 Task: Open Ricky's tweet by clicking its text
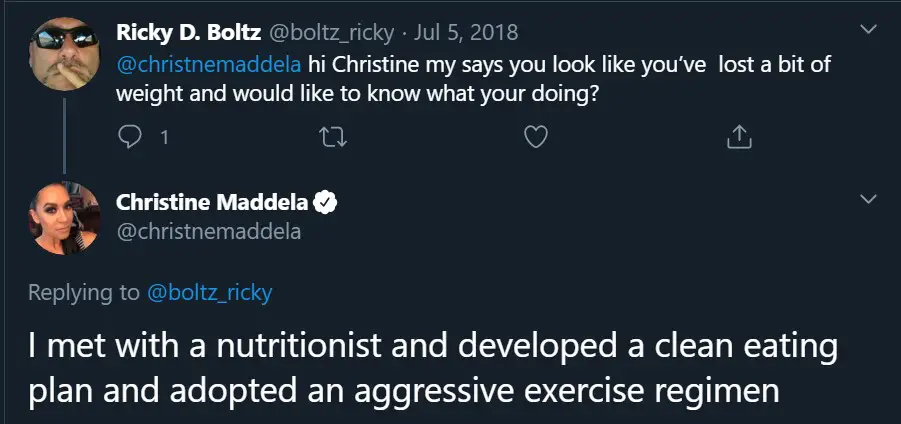473,79
